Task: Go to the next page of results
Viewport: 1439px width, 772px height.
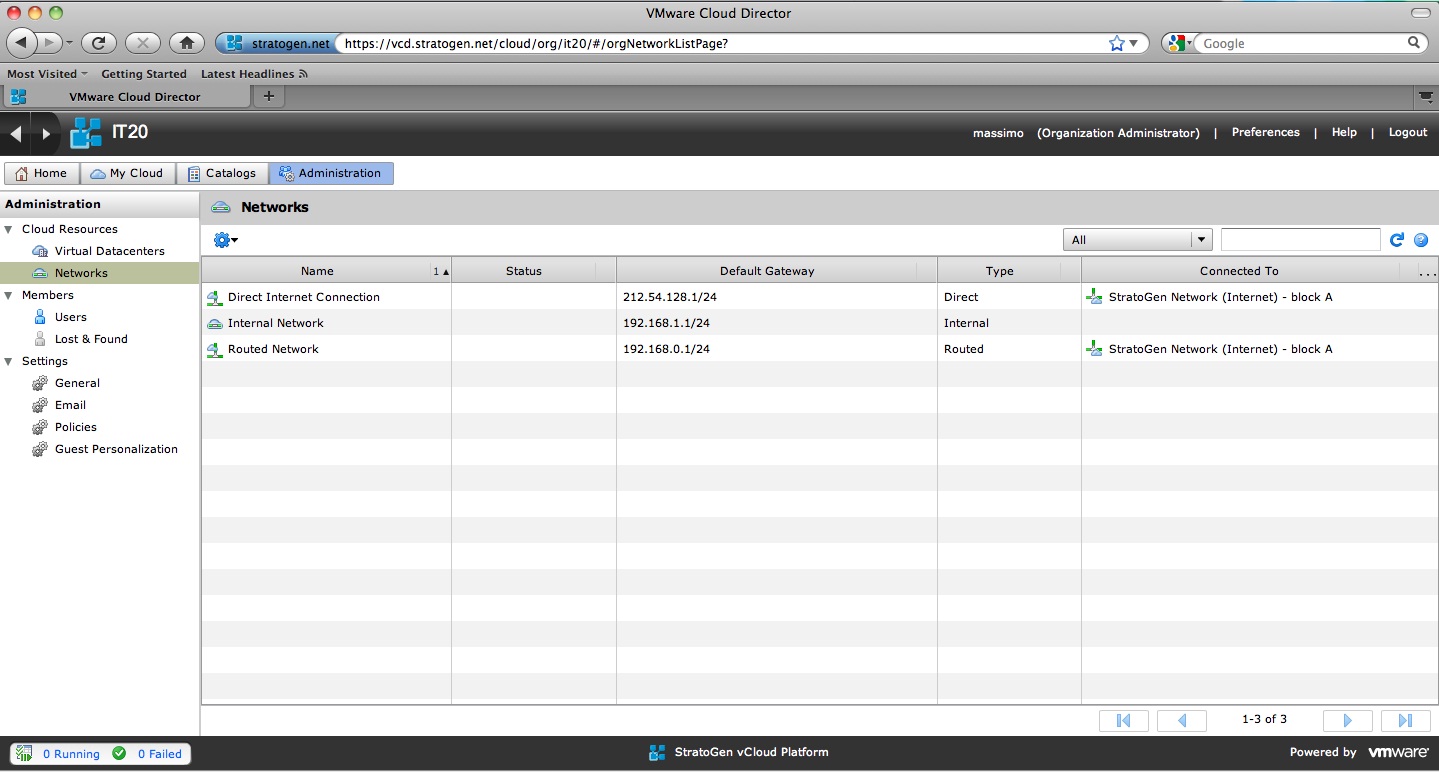Action: pos(1347,720)
